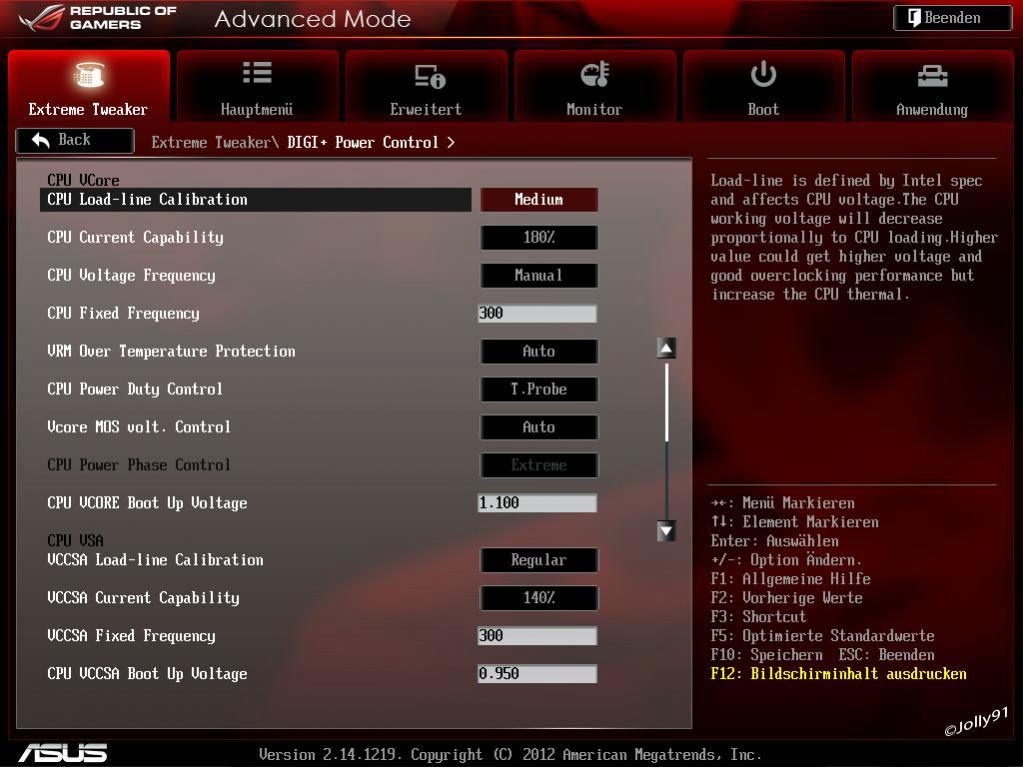Screen dimensions: 1023x767
Task: Select the CPU VCORE Boot Up Voltage label
Action: click(x=147, y=503)
